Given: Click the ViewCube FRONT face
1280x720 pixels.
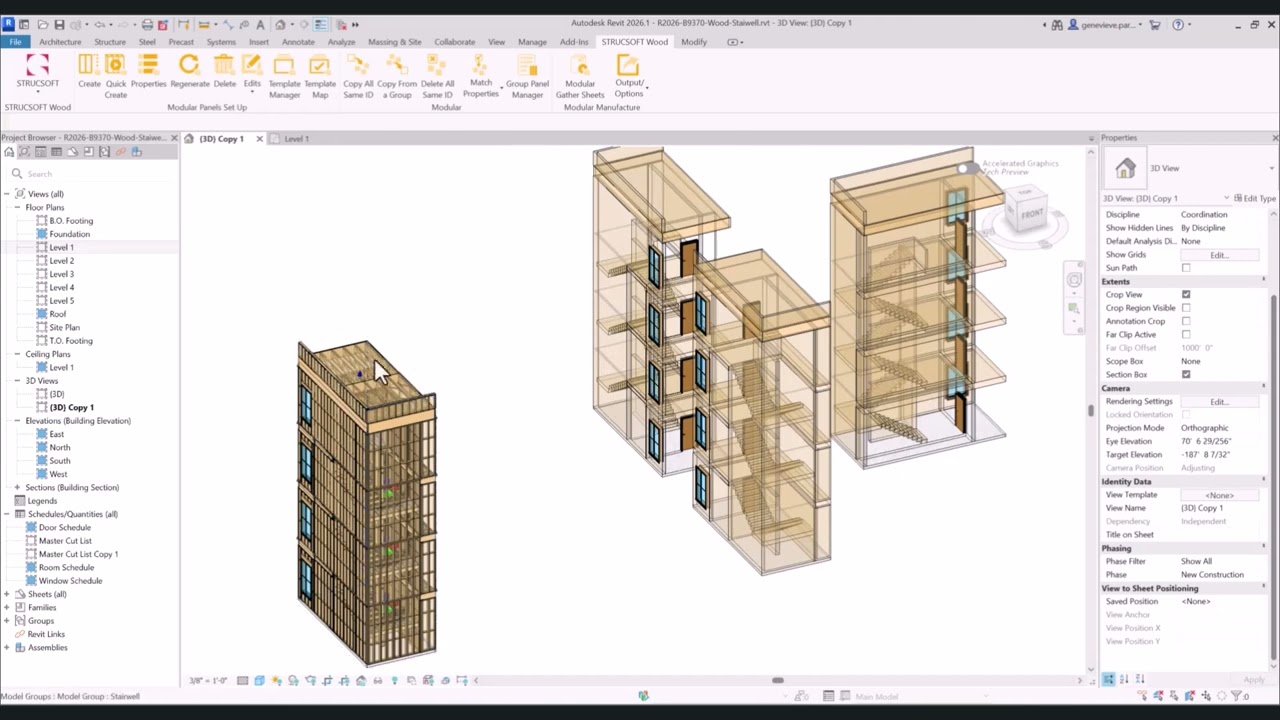Looking at the screenshot, I should click(1031, 213).
